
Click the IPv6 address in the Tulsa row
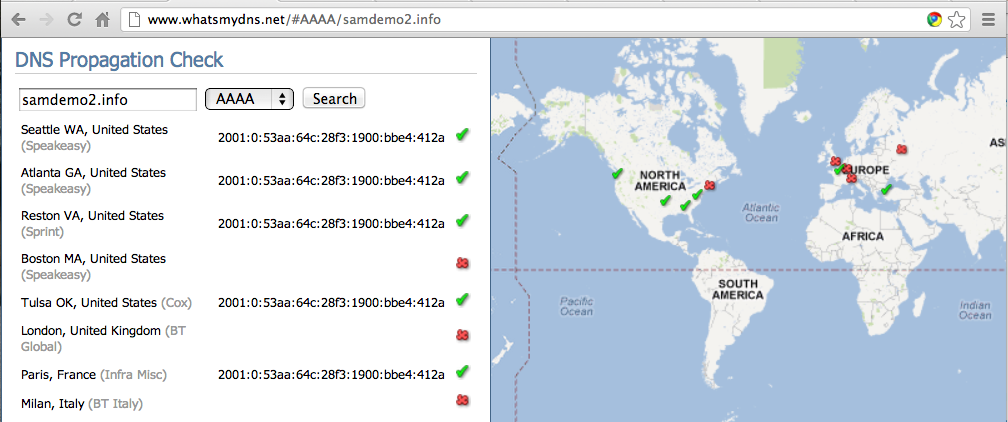tap(331, 302)
